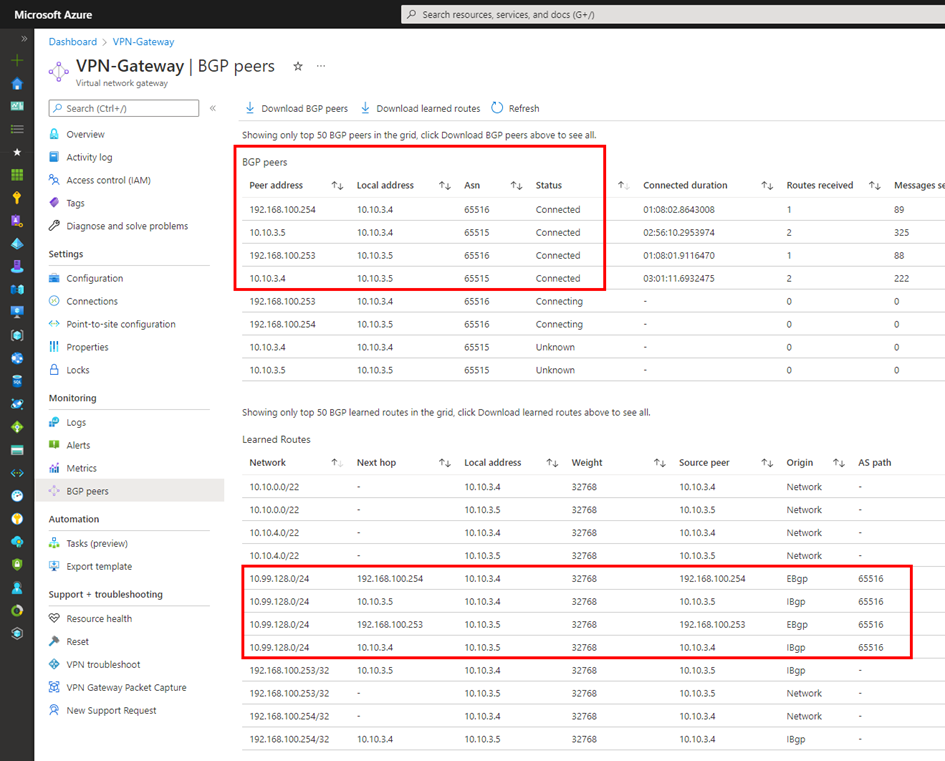Open All services list icon in sidebar

[17, 129]
